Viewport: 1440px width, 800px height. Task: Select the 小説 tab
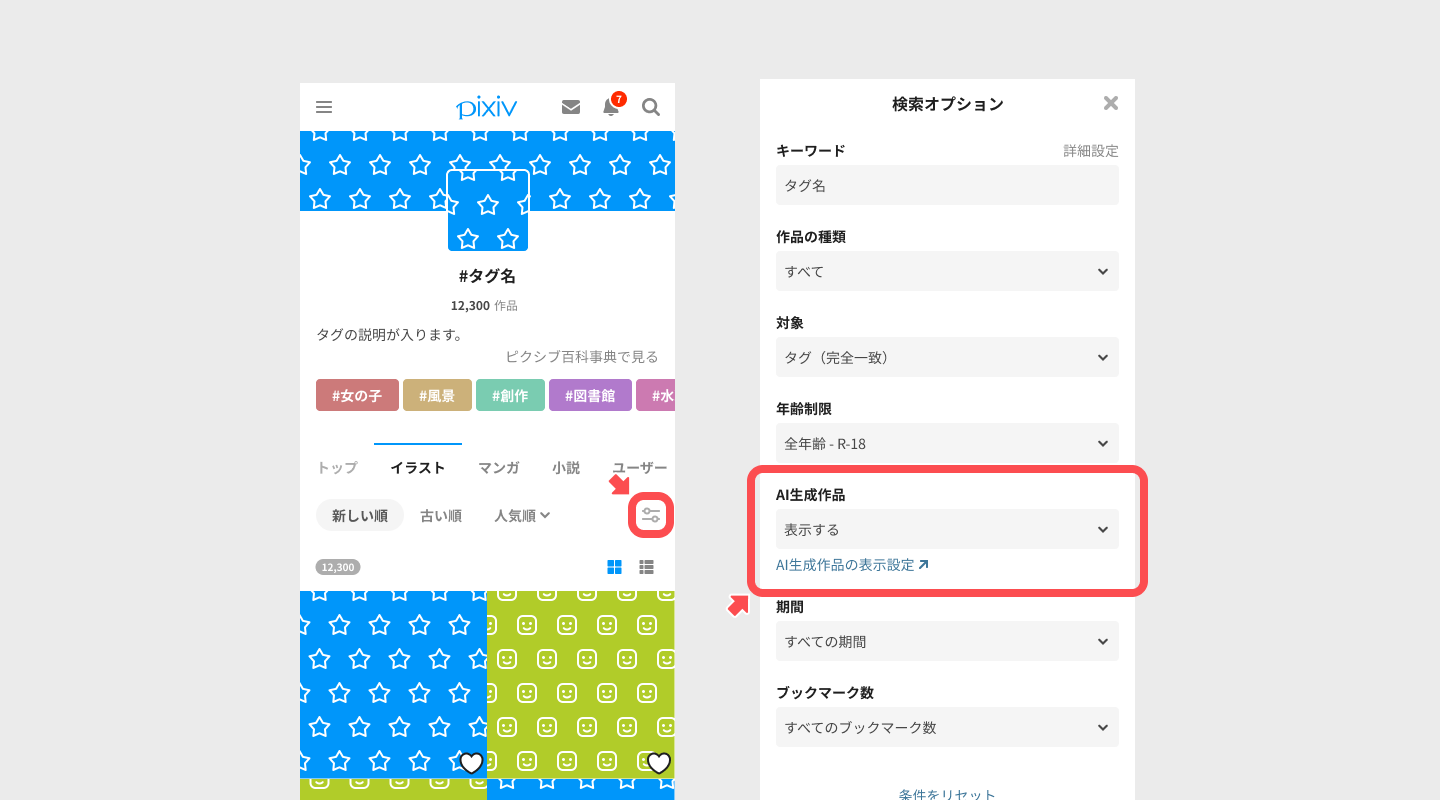point(566,467)
